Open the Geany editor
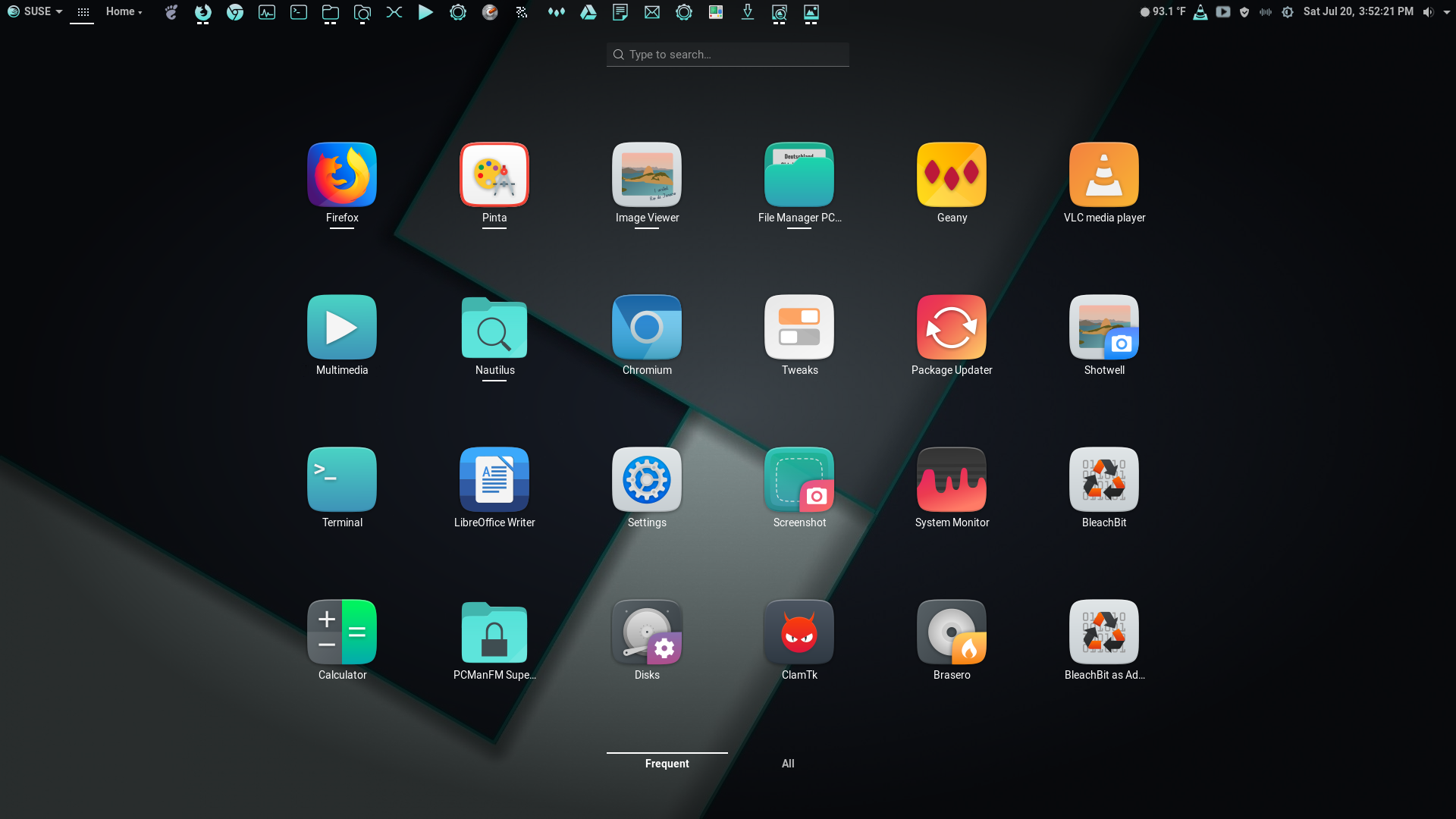Viewport: 1456px width, 819px height. [x=952, y=175]
